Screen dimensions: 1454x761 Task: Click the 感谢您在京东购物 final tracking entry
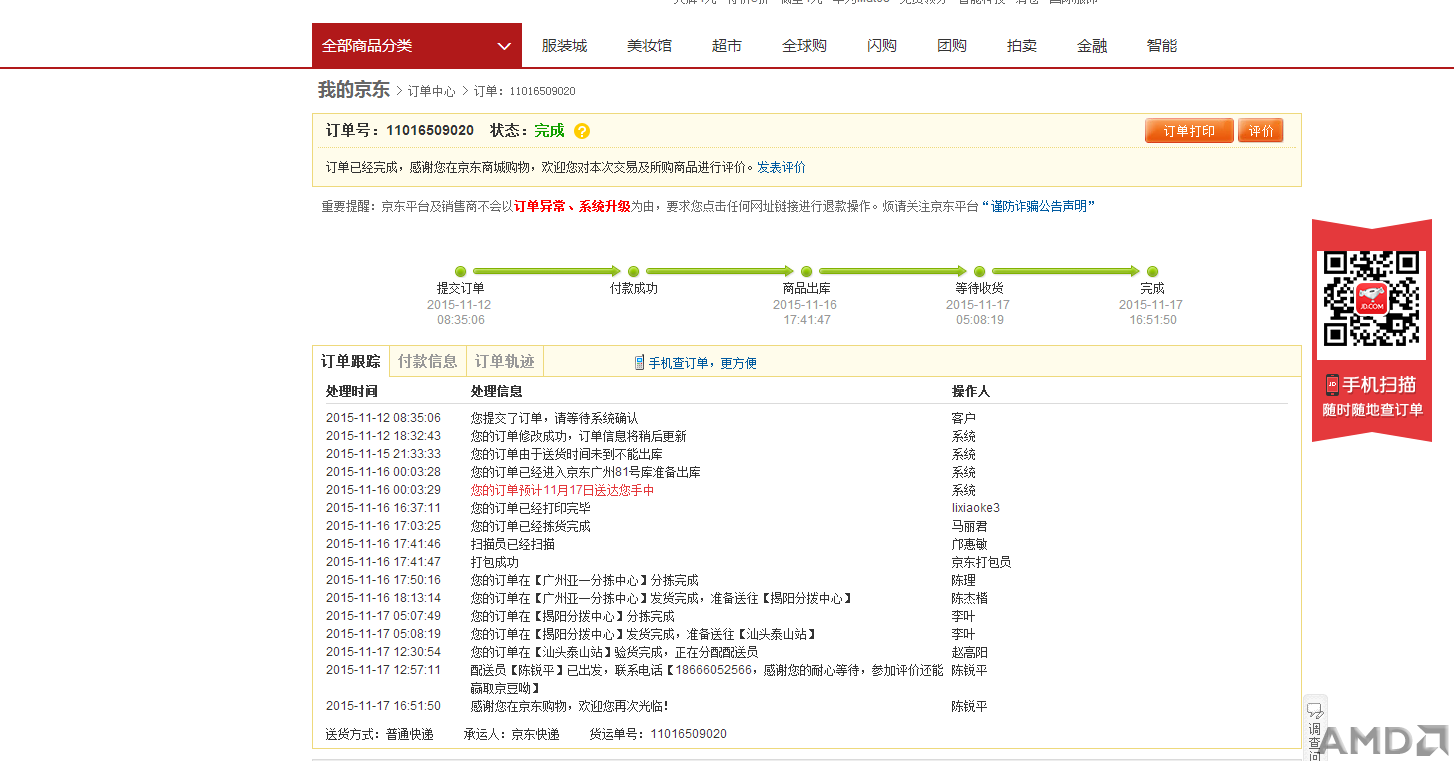570,706
